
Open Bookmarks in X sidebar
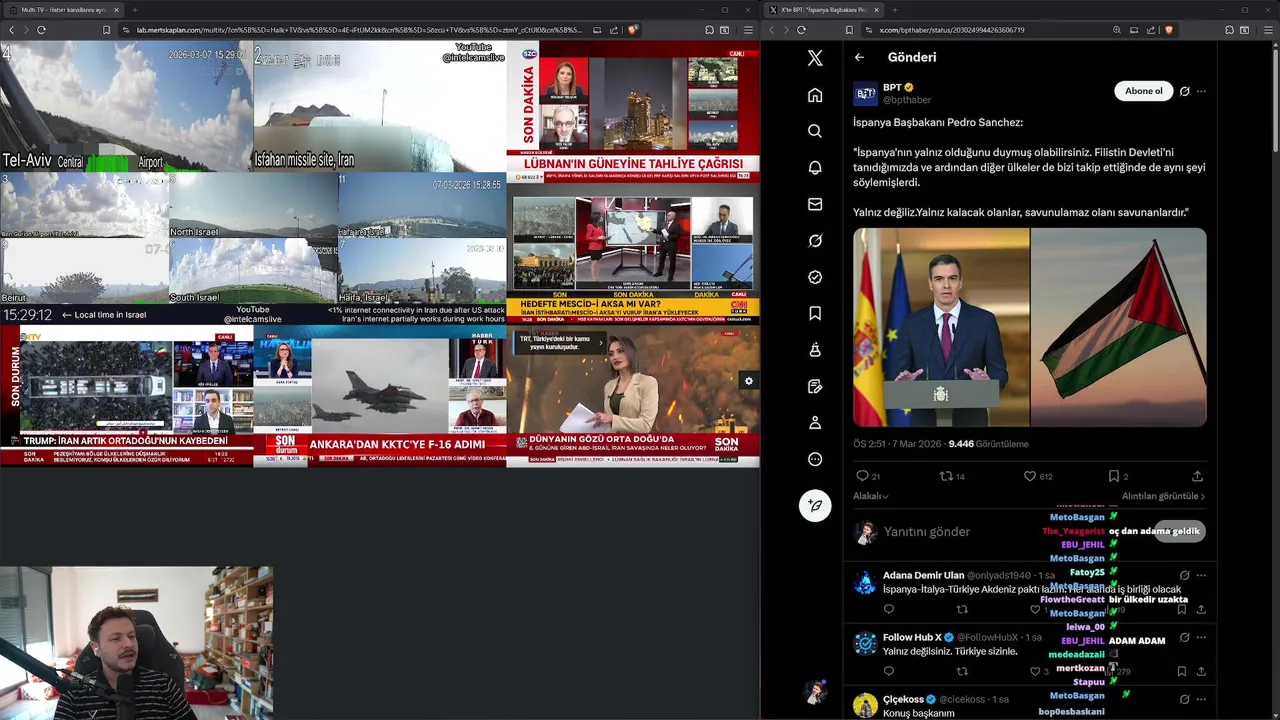coord(815,314)
